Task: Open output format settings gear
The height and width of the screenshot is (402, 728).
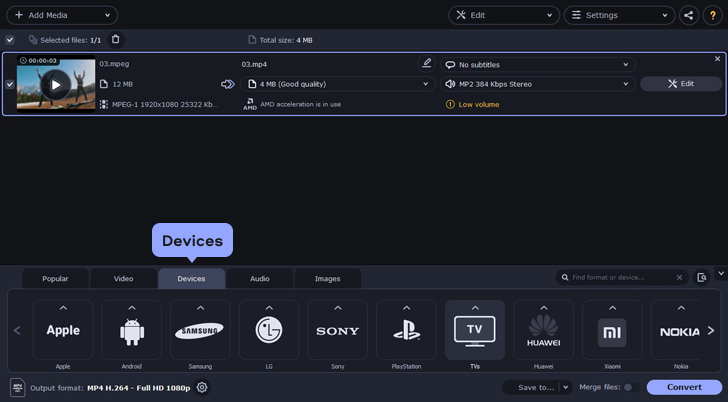Action: (x=202, y=387)
